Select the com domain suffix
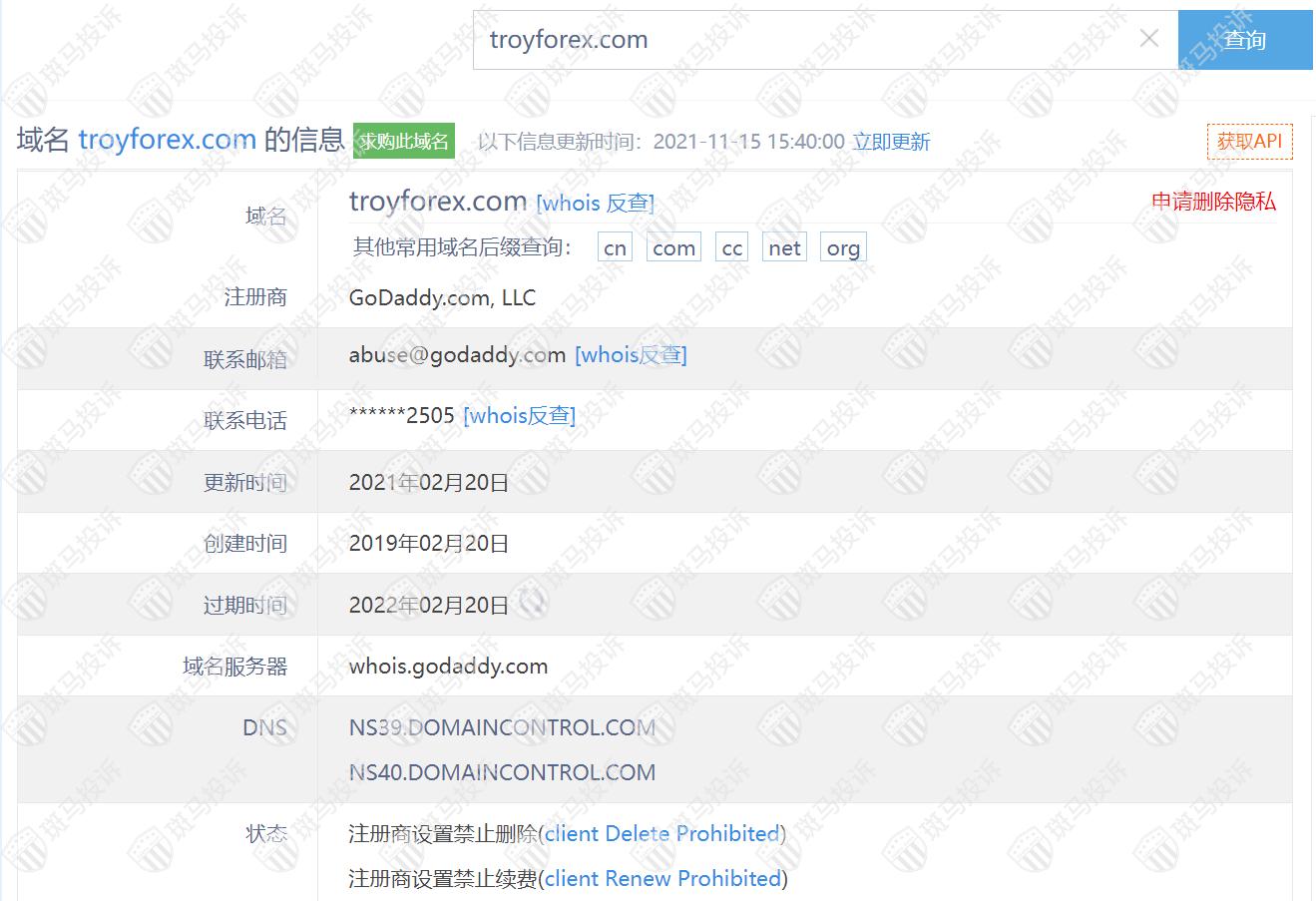 (673, 248)
